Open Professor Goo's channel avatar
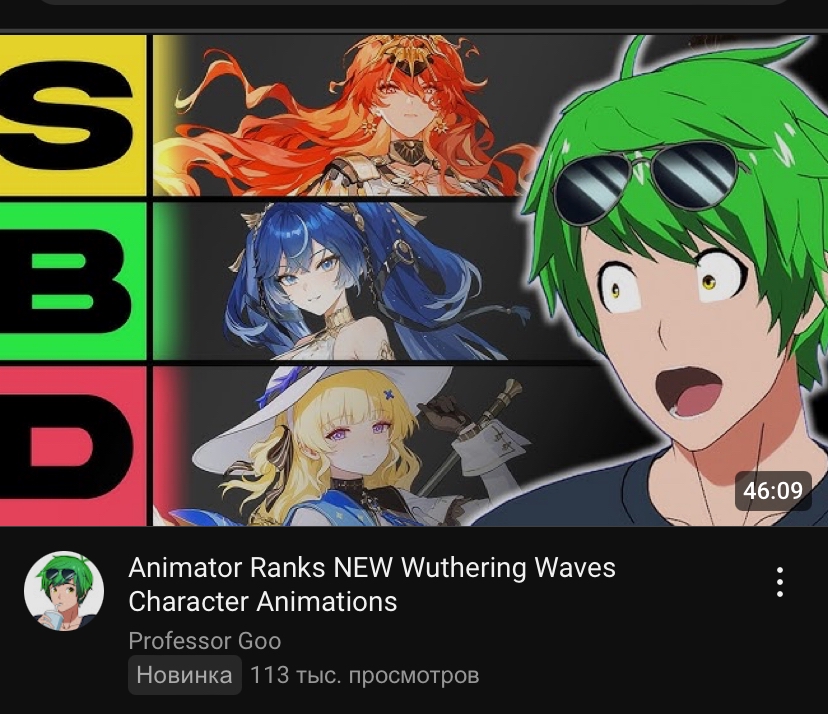The height and width of the screenshot is (714, 828). pyautogui.click(x=64, y=591)
